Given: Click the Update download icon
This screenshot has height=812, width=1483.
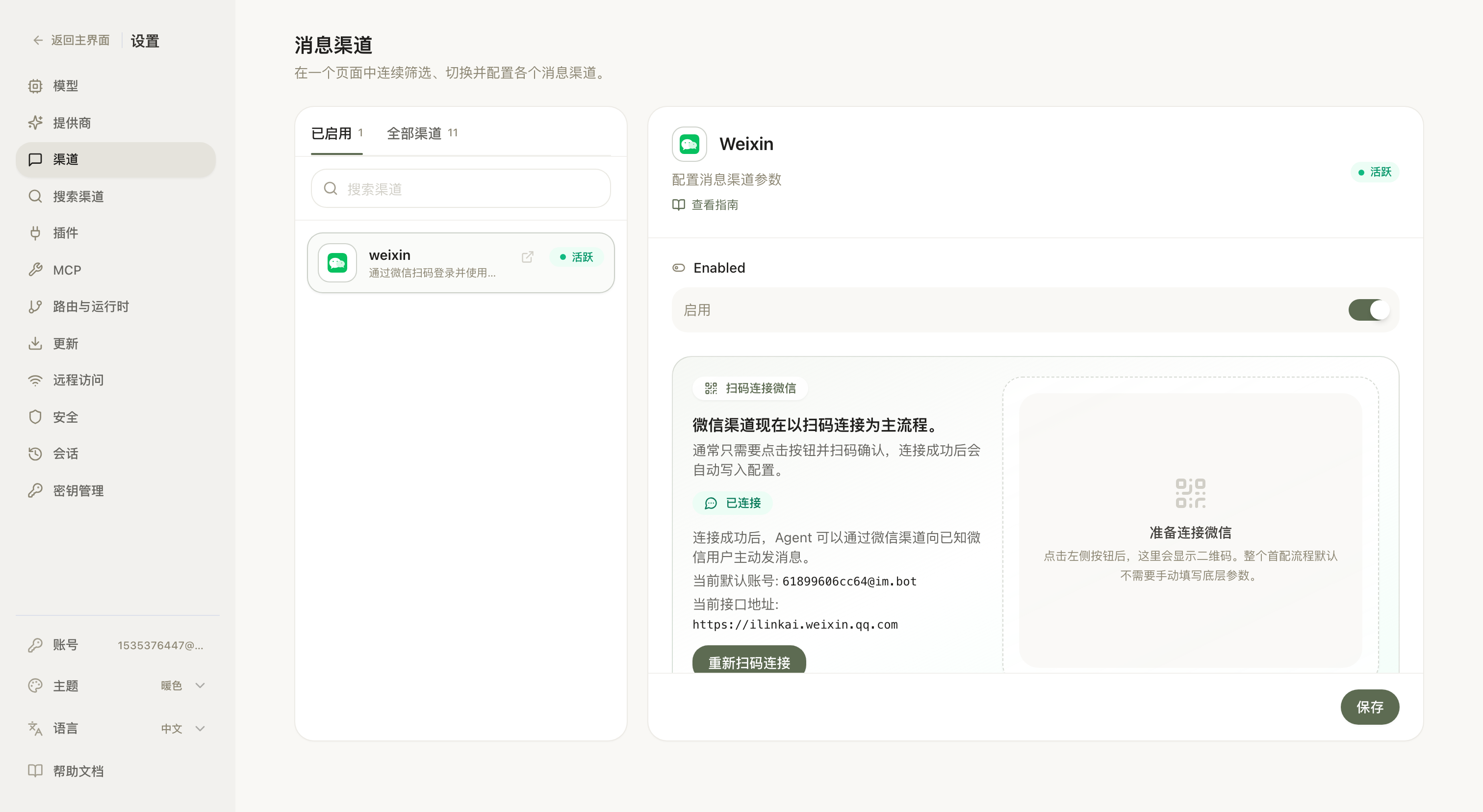Looking at the screenshot, I should 35,343.
